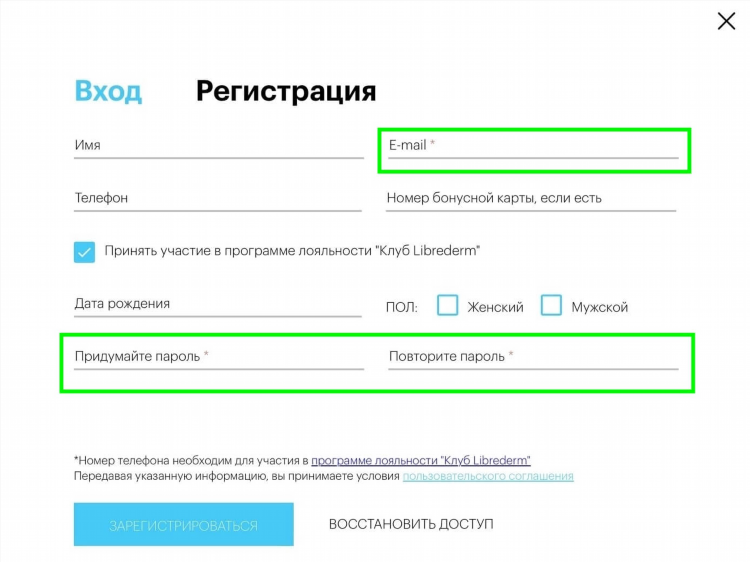Focus the Придумайте пароль field

219,357
